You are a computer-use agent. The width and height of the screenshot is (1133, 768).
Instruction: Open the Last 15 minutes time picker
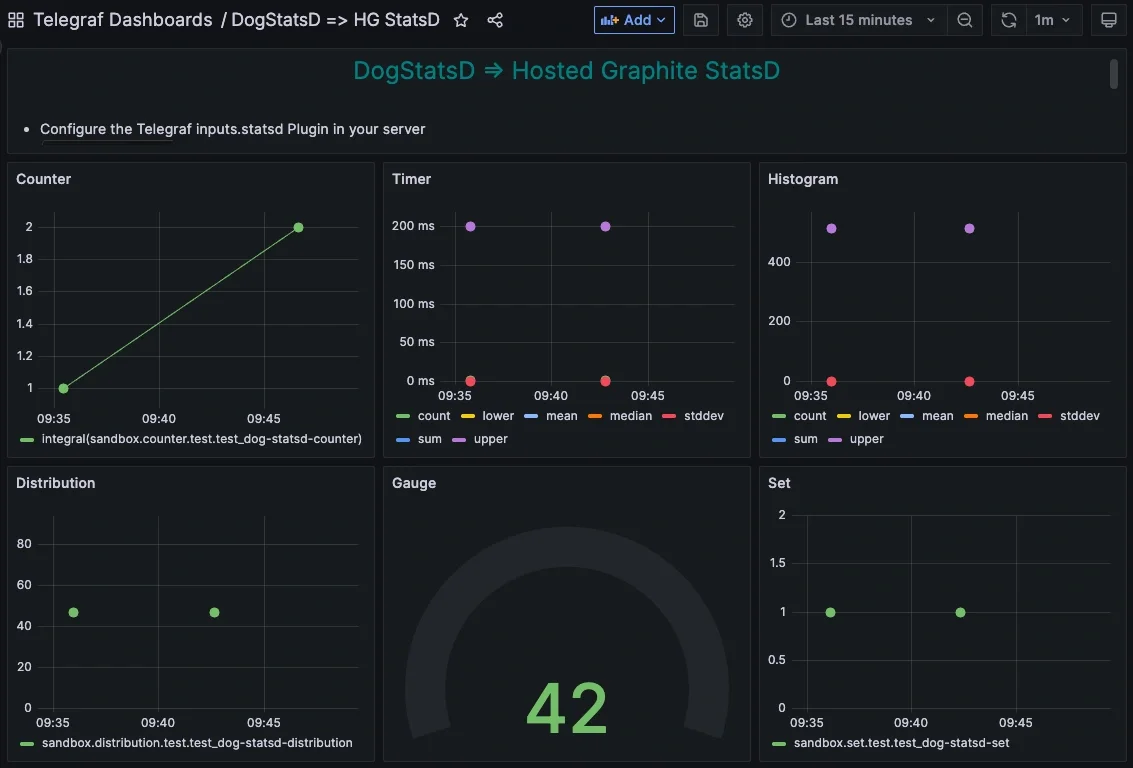tap(857, 20)
